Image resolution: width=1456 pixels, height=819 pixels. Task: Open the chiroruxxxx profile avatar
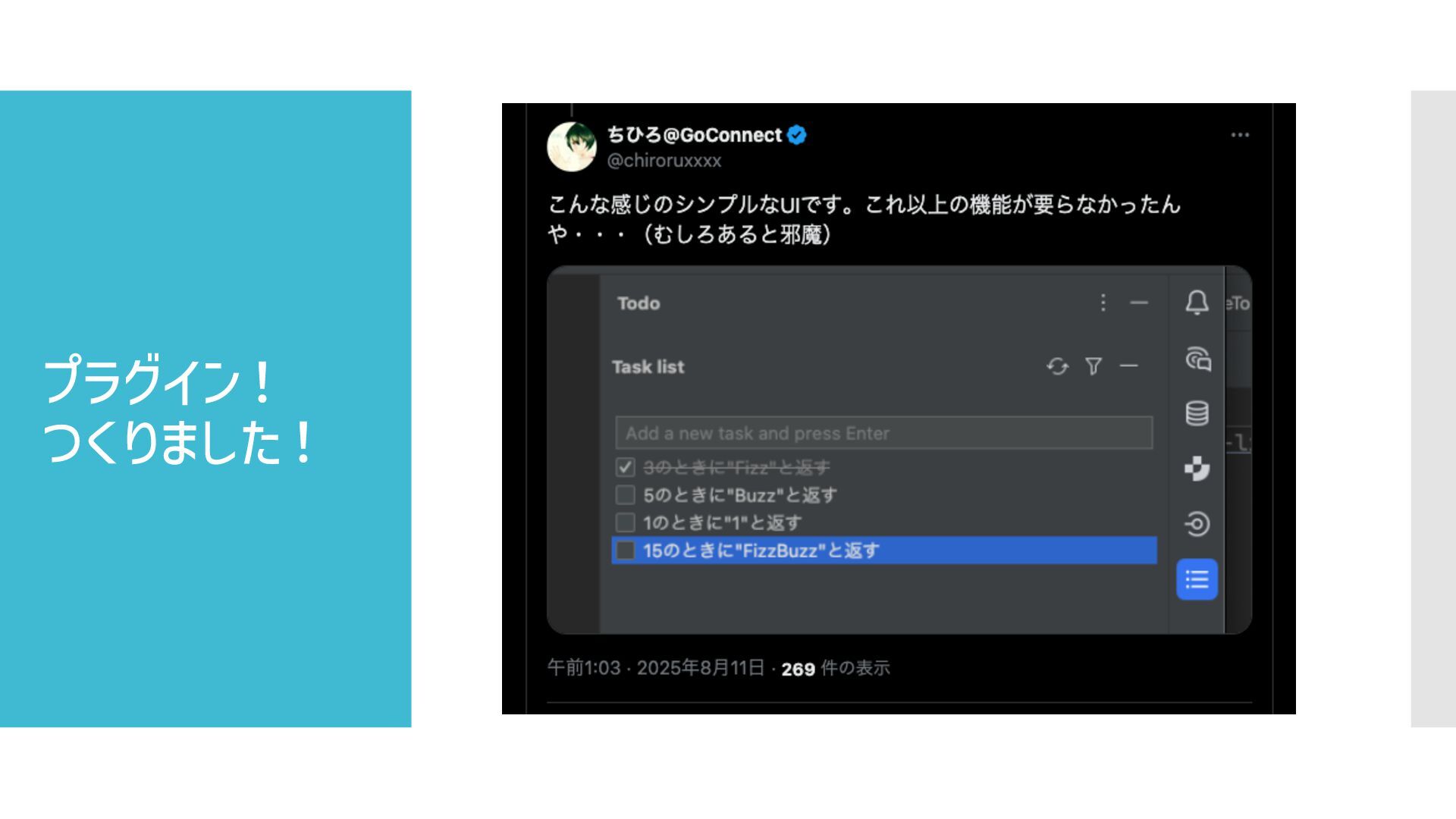click(571, 146)
